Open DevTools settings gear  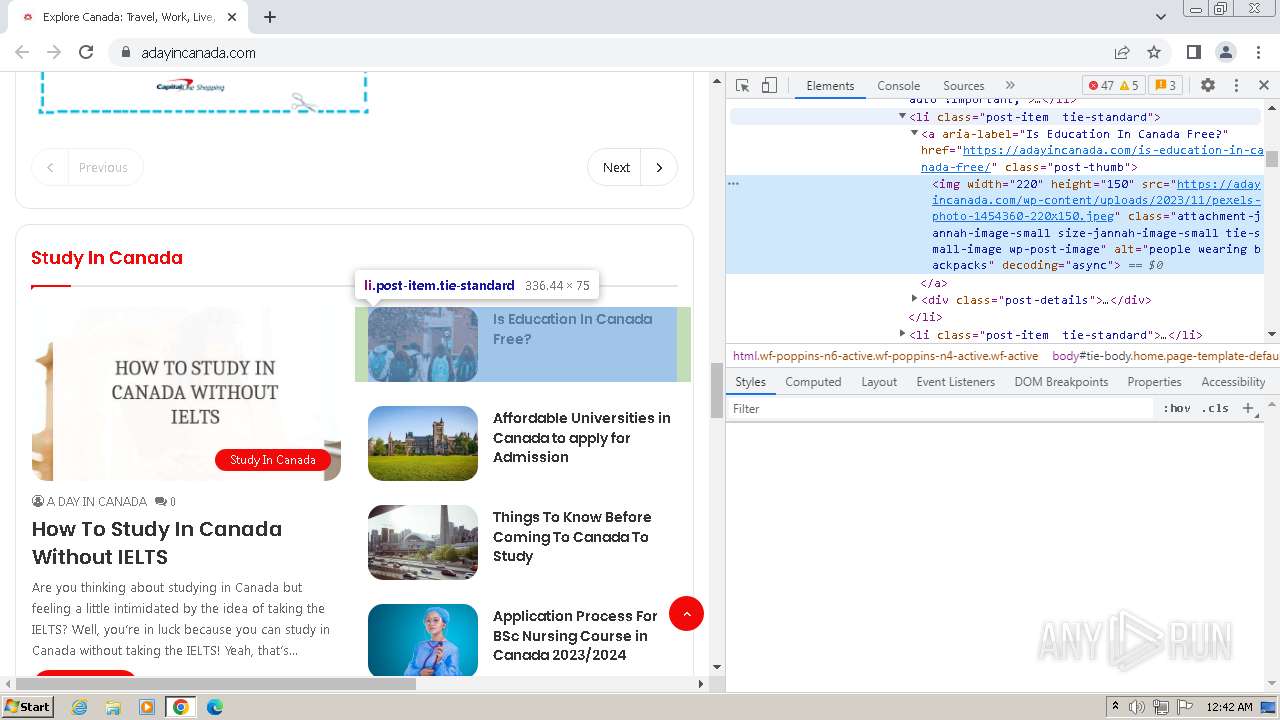(1207, 85)
